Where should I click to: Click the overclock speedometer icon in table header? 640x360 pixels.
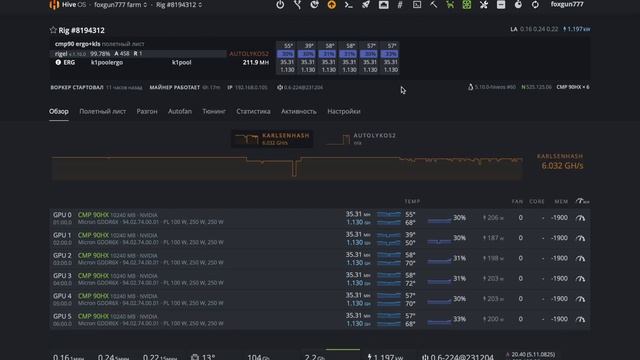coord(582,201)
